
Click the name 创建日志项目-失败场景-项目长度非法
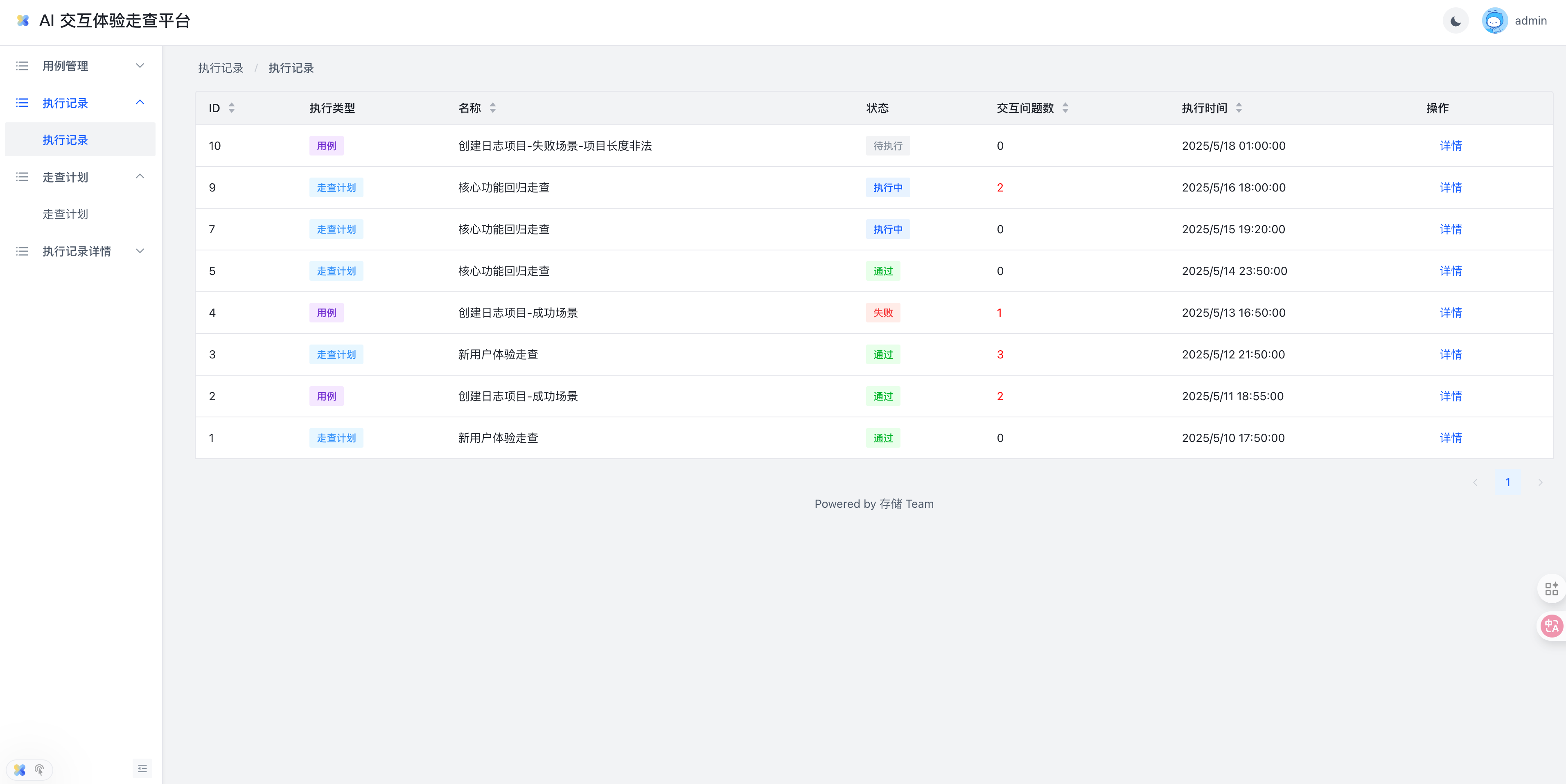pyautogui.click(x=555, y=146)
